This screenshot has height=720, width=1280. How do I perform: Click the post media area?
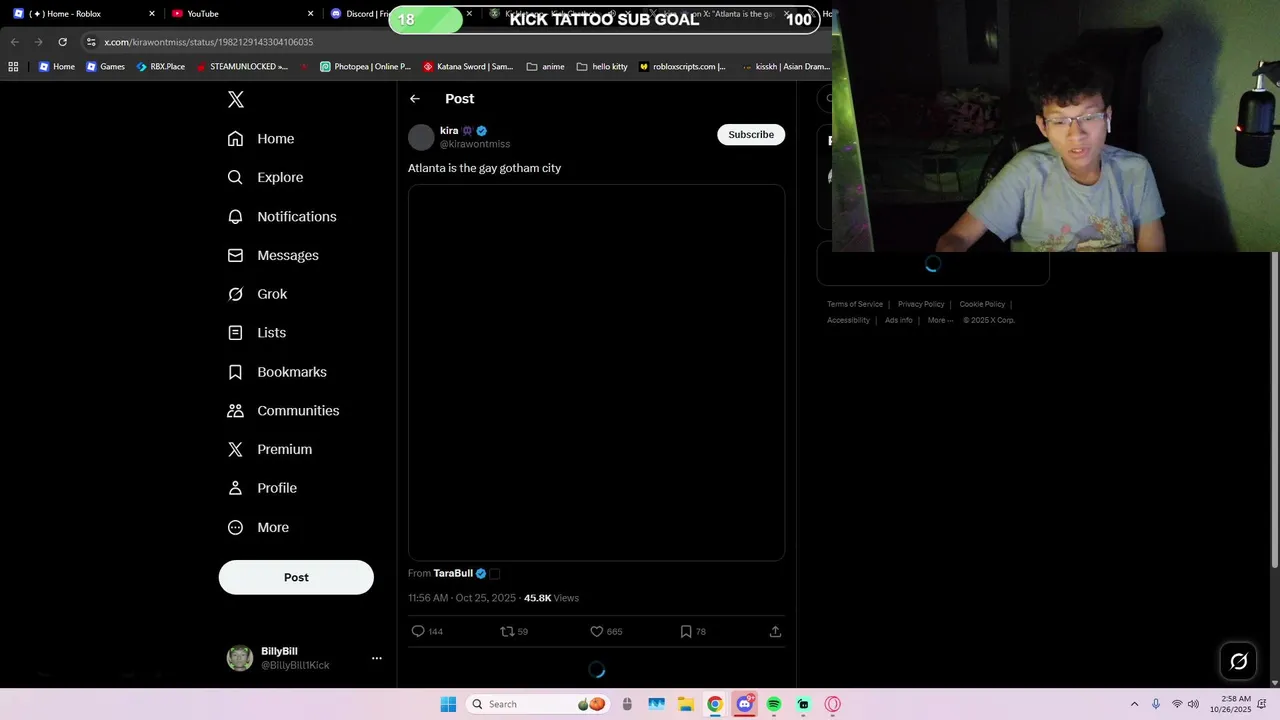[596, 372]
